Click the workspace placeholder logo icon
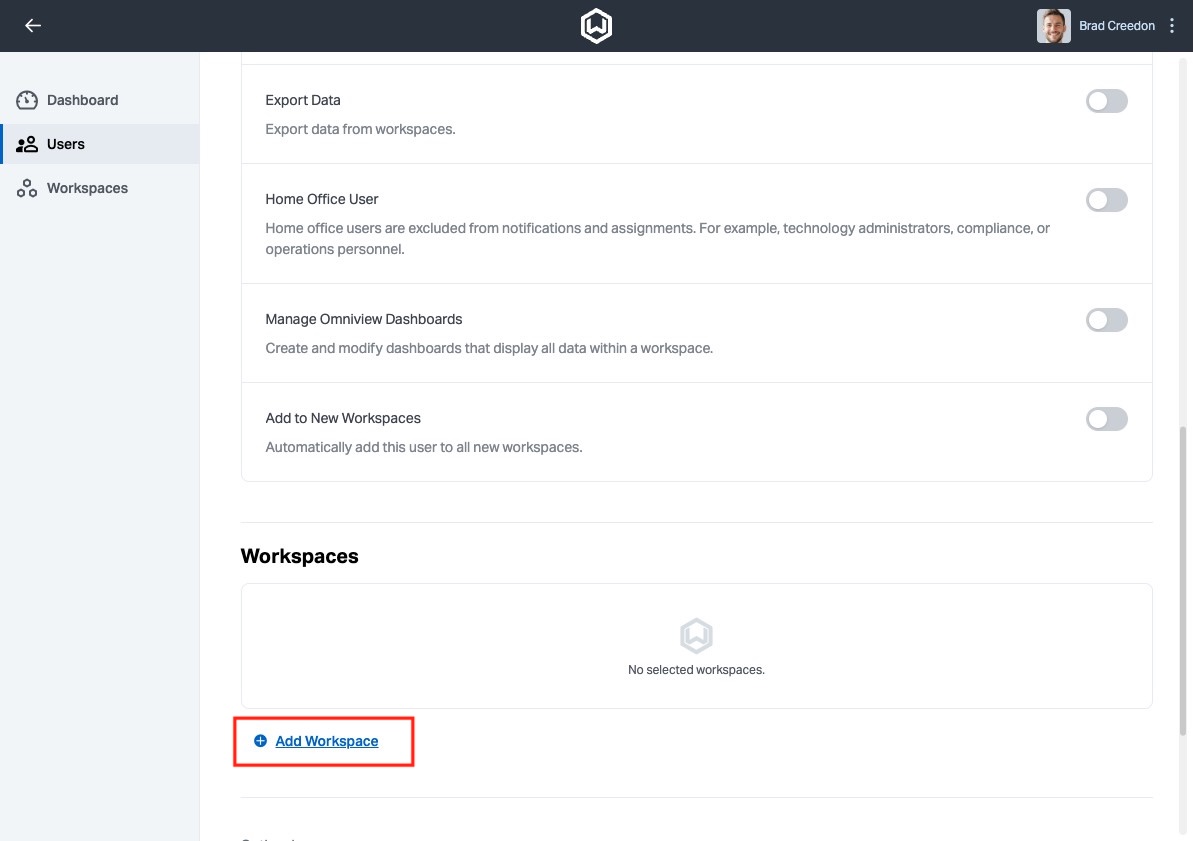 (x=696, y=635)
